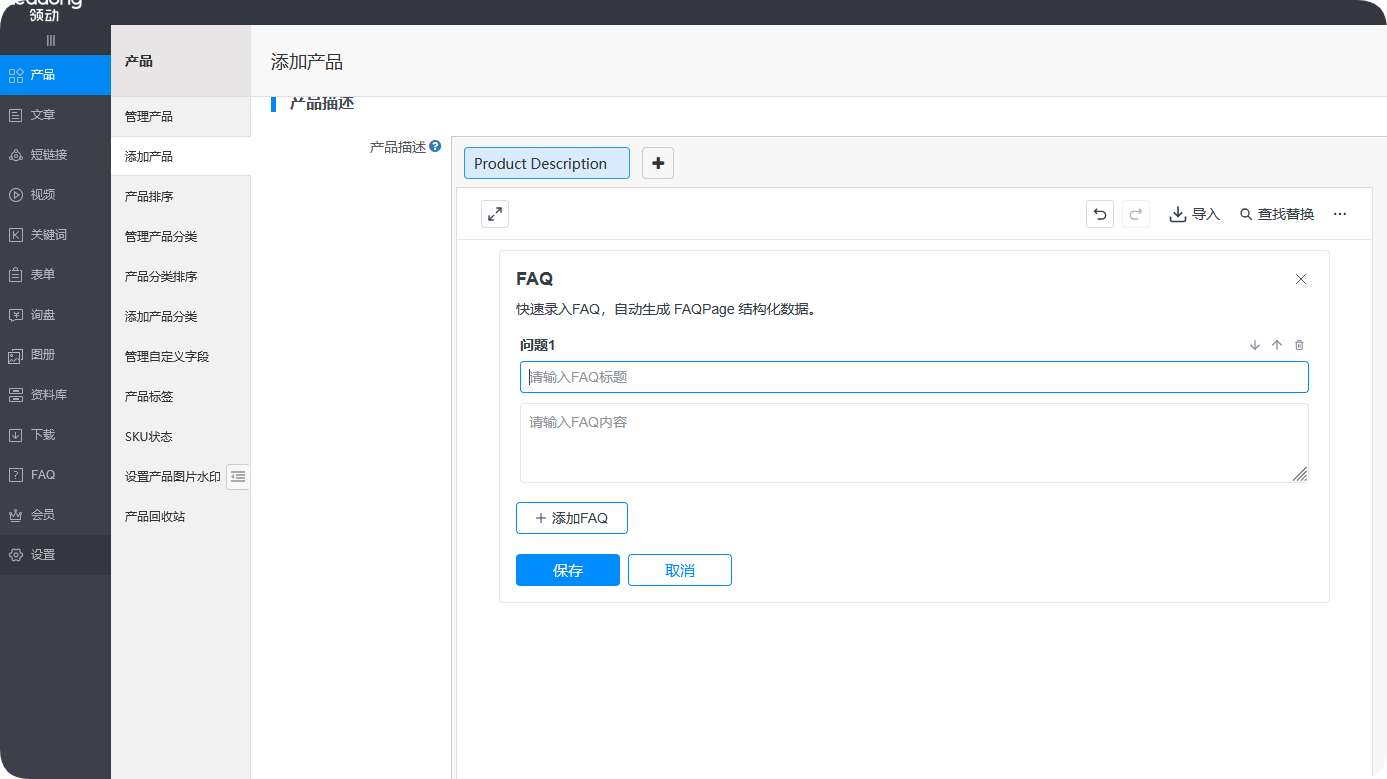Open the 资料库 sidebar section
1387x779 pixels.
coord(55,395)
